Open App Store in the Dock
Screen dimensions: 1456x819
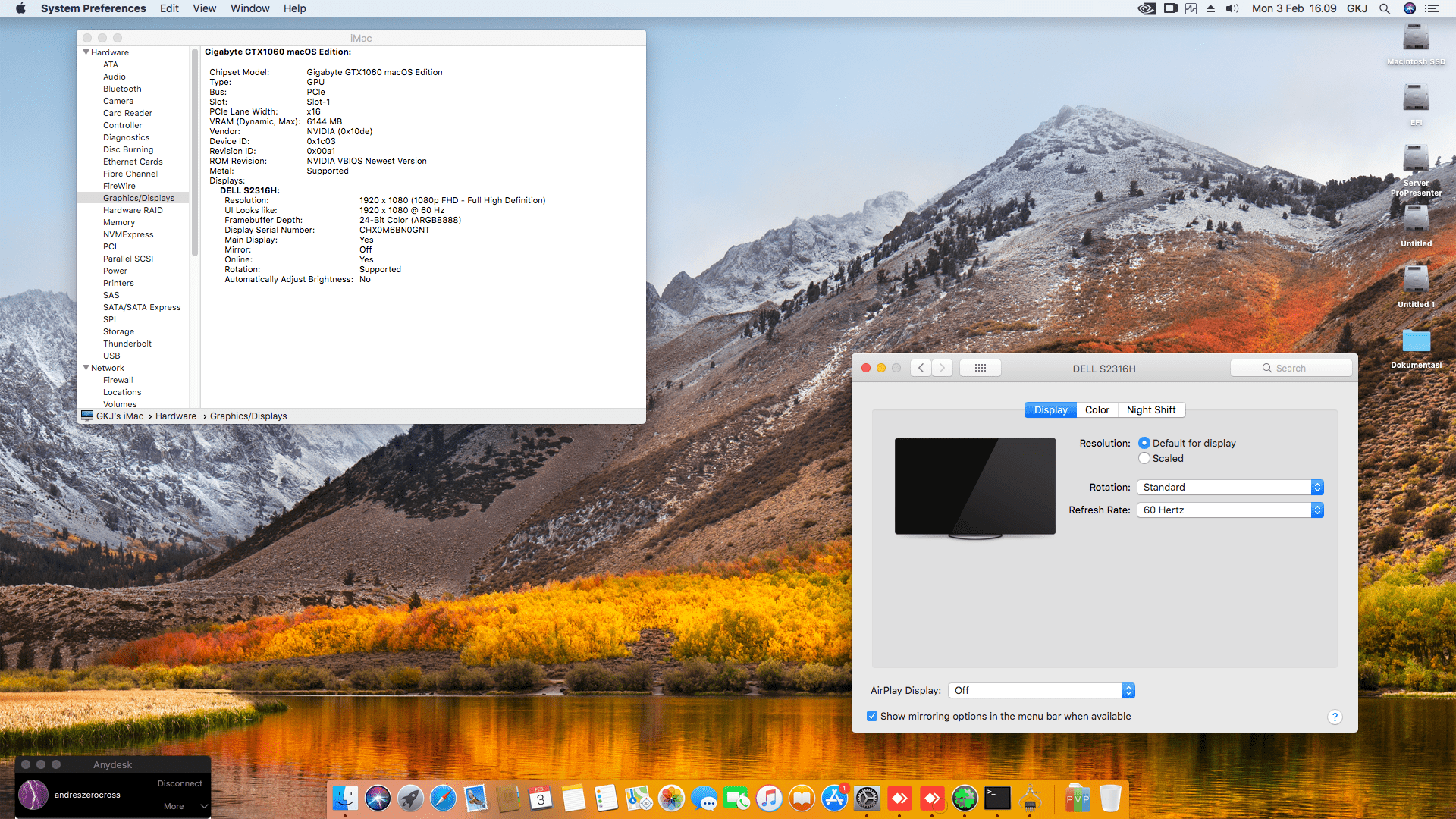click(x=834, y=798)
